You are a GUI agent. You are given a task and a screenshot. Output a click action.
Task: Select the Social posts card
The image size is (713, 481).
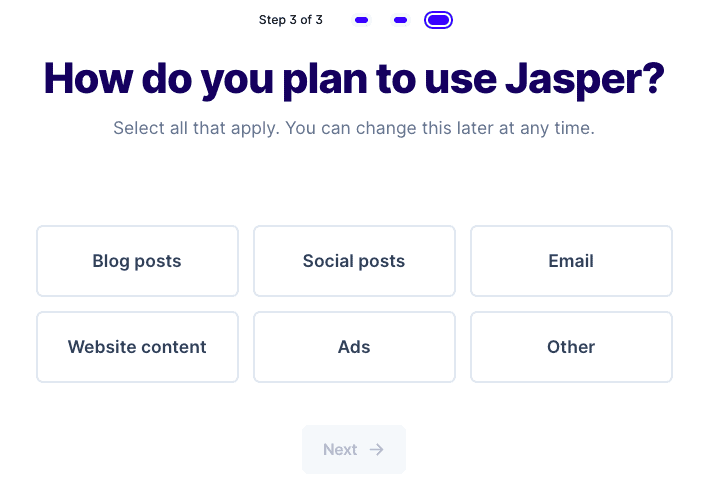coord(354,261)
